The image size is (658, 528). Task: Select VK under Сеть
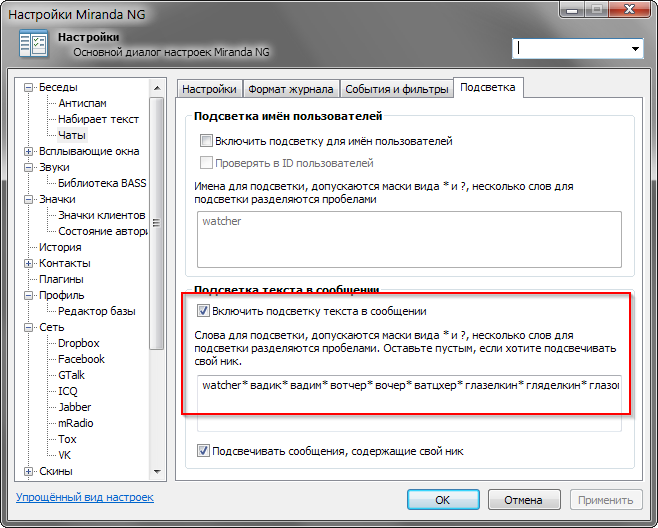pyautogui.click(x=65, y=455)
